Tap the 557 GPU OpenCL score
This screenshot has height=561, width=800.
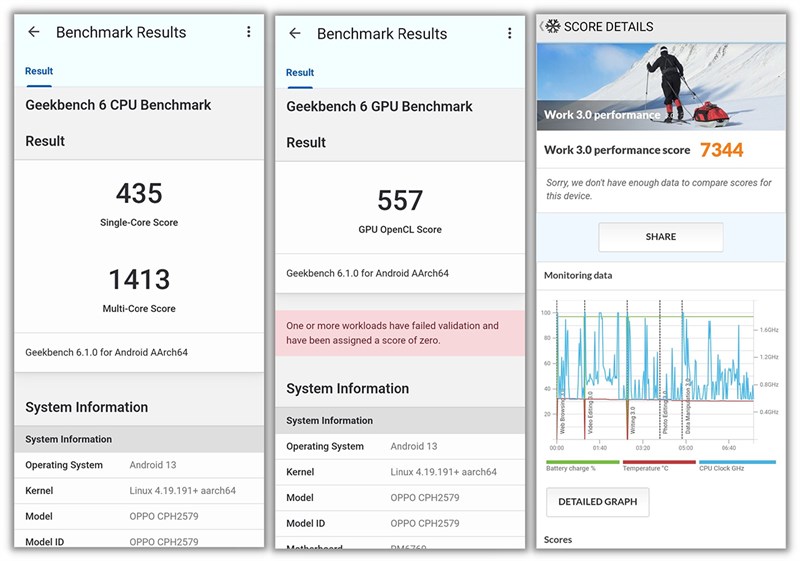(400, 200)
